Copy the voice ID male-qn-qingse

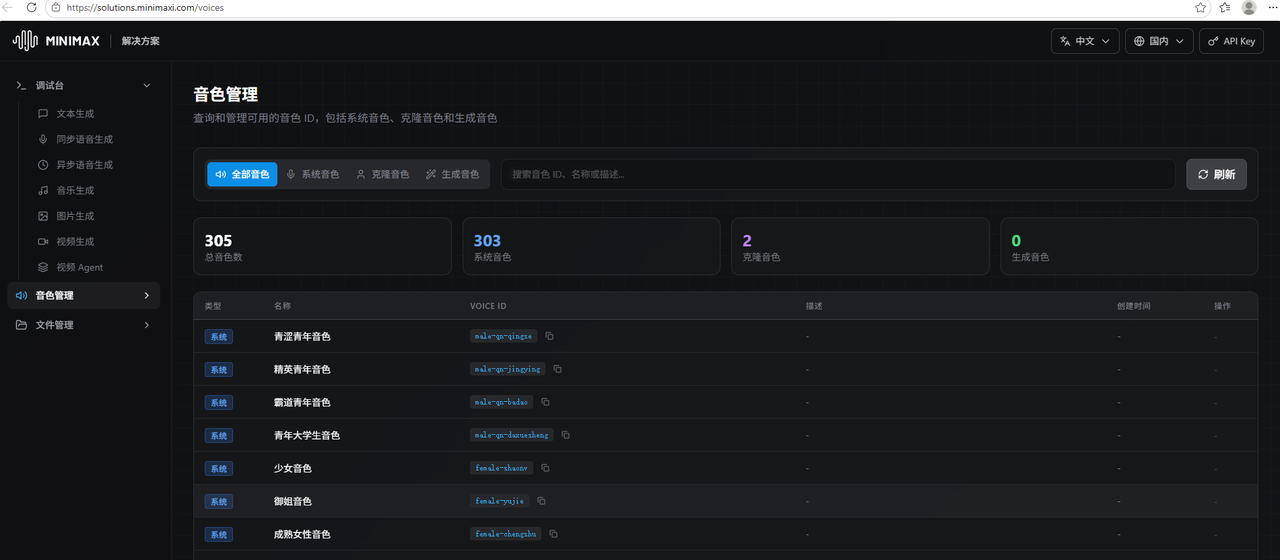click(549, 336)
